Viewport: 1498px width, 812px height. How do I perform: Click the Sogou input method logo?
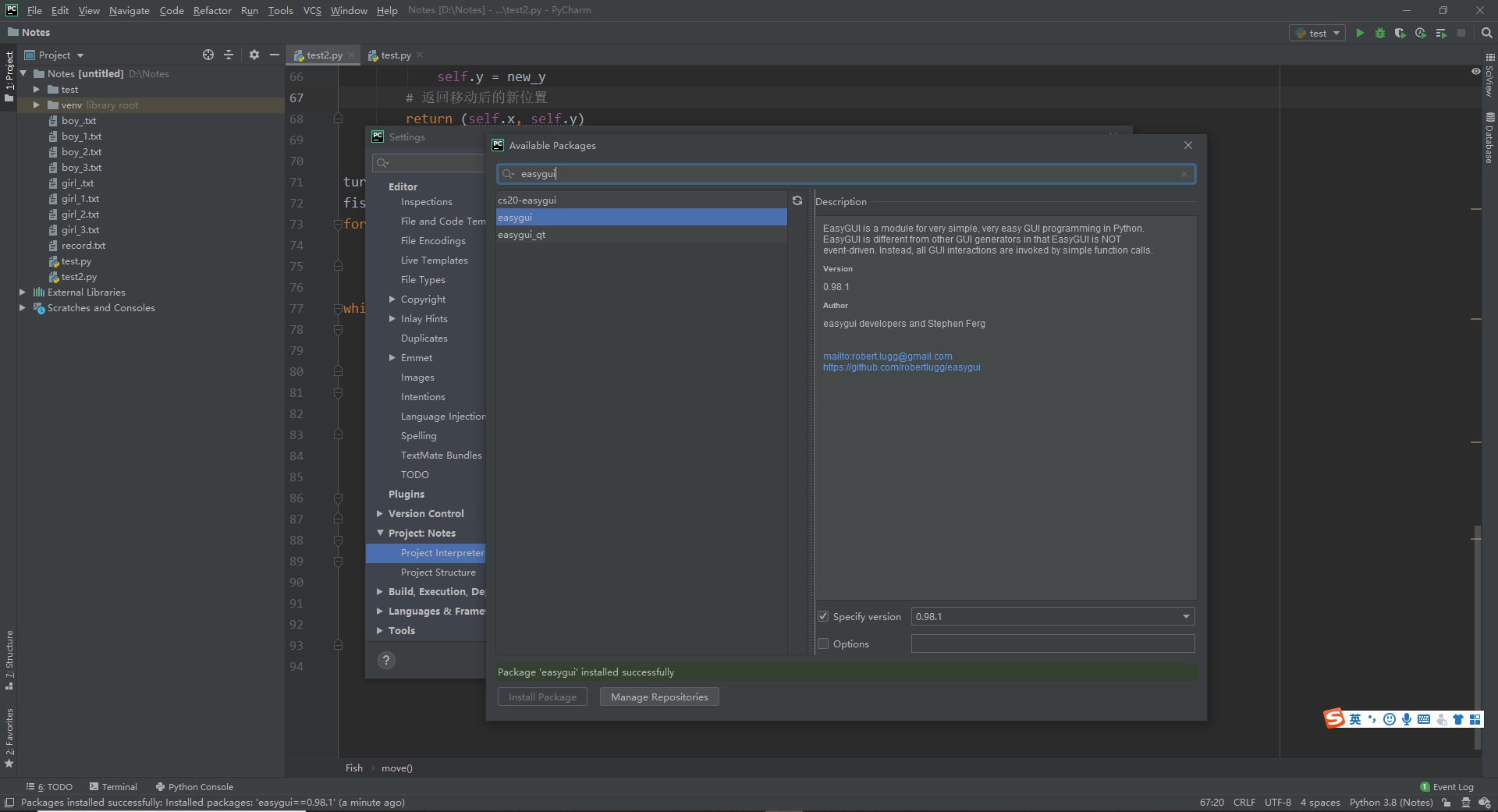pyautogui.click(x=1334, y=718)
